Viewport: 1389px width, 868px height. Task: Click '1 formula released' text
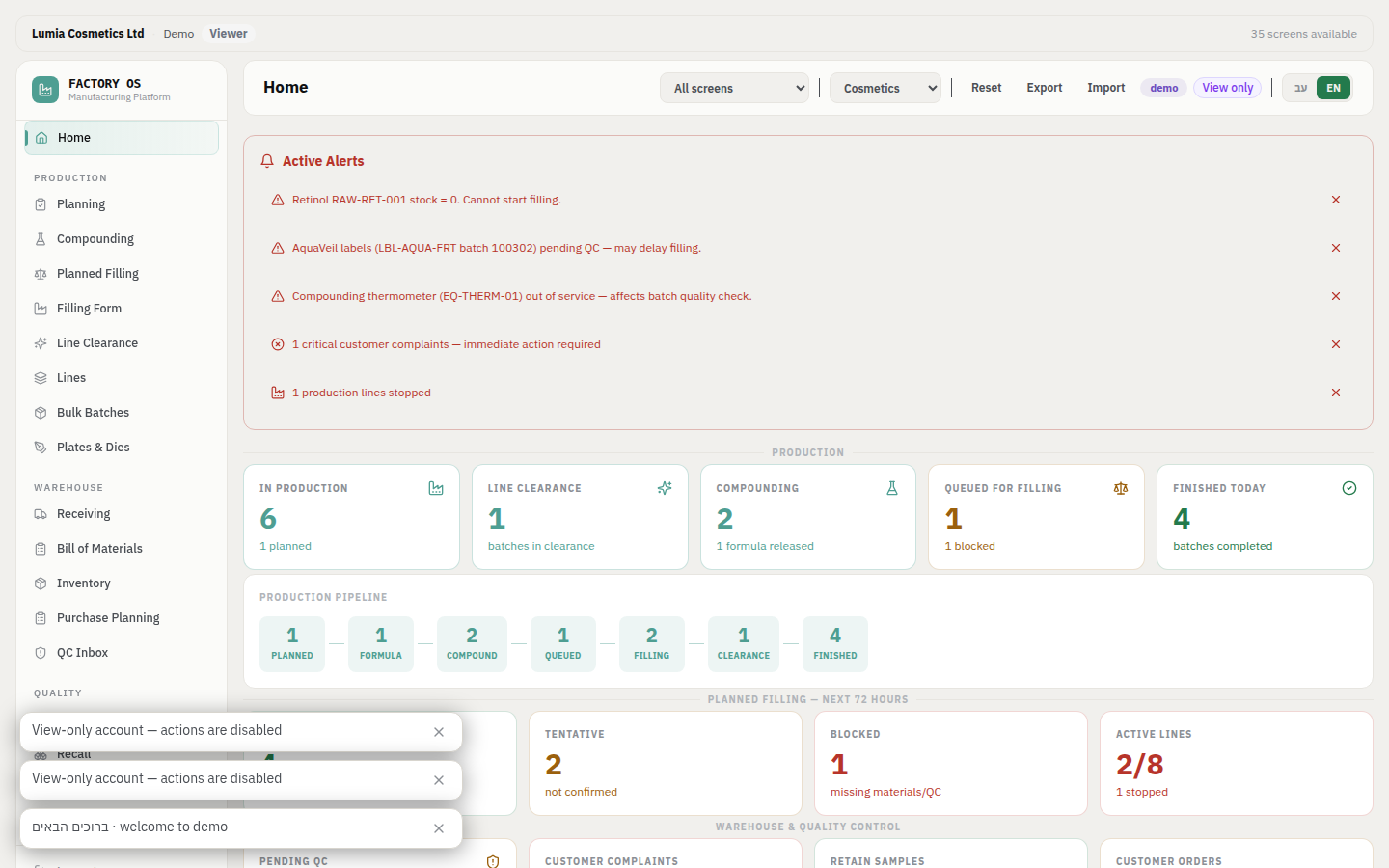[765, 546]
